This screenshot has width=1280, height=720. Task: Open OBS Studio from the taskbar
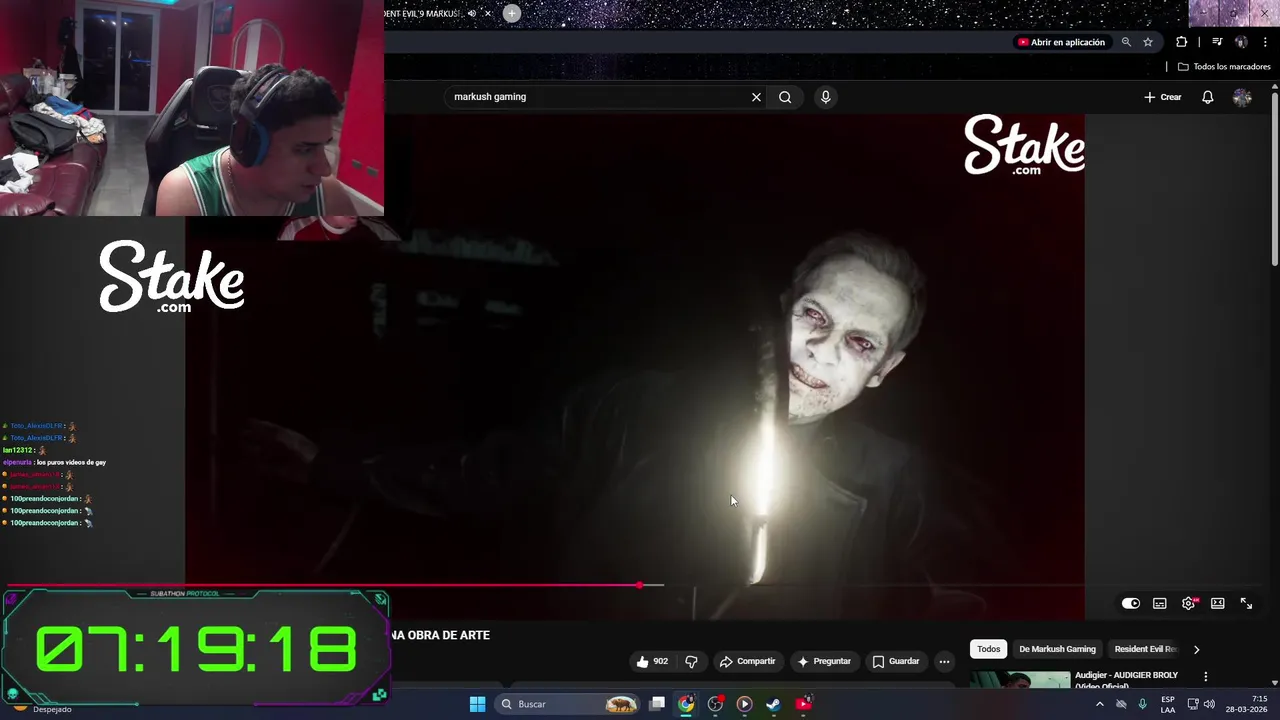[x=715, y=704]
